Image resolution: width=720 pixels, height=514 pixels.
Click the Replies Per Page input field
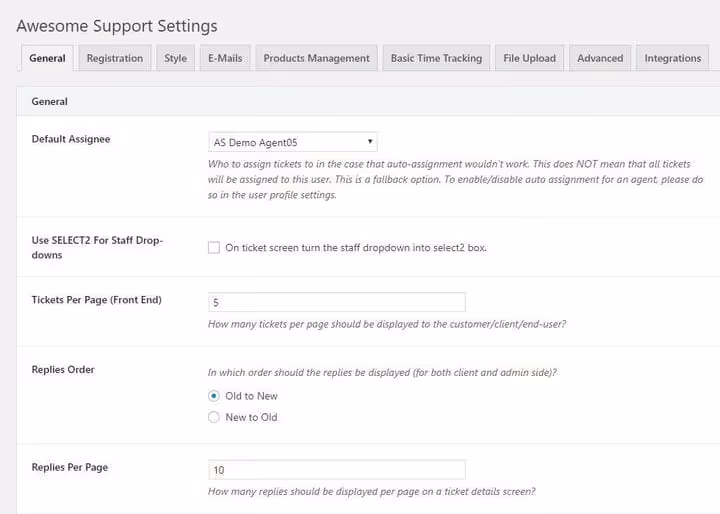click(x=337, y=470)
